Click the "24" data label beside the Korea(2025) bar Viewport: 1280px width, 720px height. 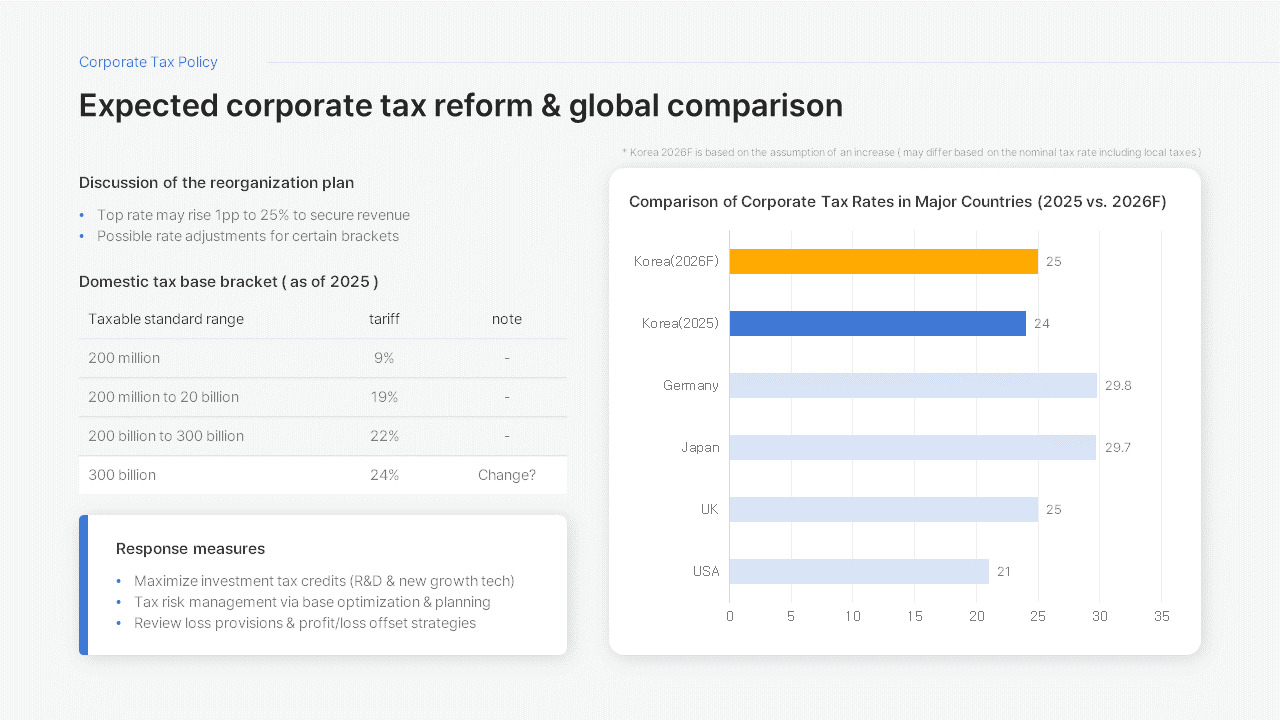tap(1042, 323)
